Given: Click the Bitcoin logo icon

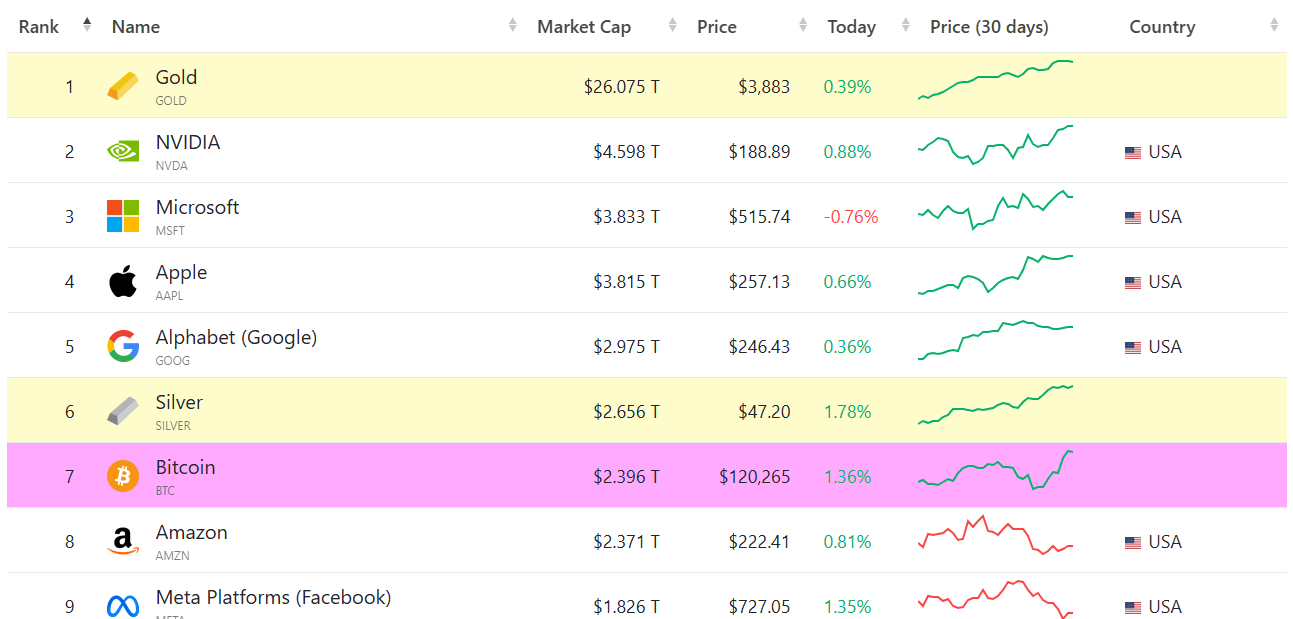Looking at the screenshot, I should [x=123, y=476].
